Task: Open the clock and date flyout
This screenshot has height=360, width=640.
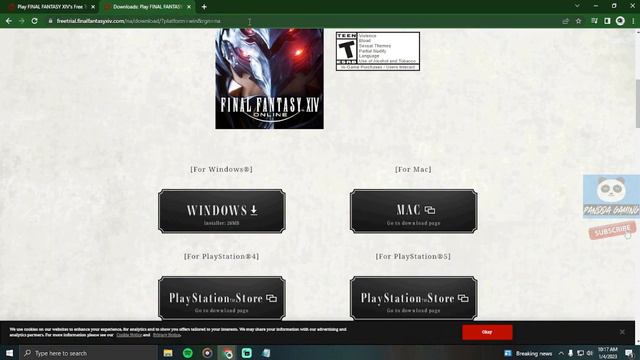Action: [608, 353]
